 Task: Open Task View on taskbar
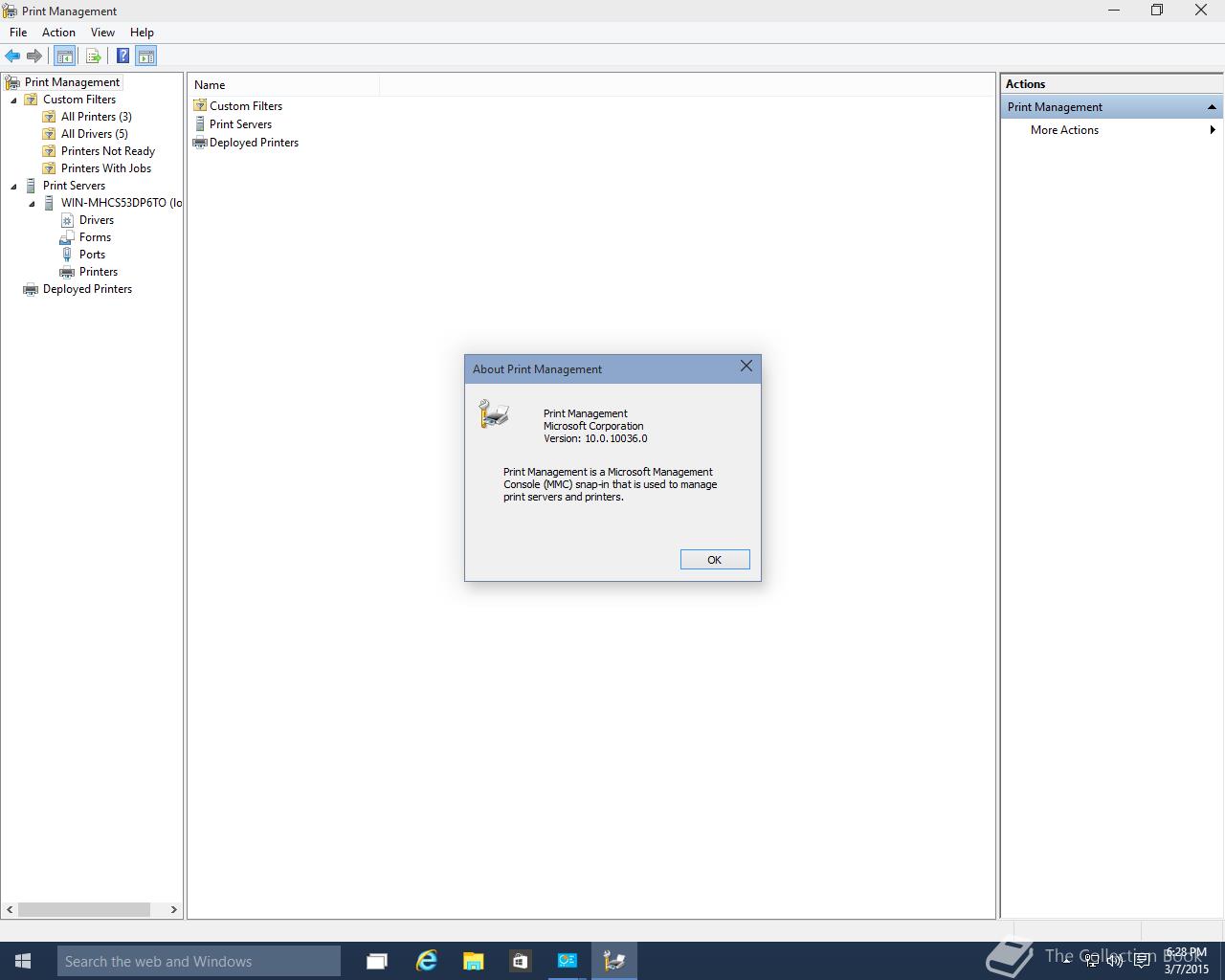tap(377, 961)
